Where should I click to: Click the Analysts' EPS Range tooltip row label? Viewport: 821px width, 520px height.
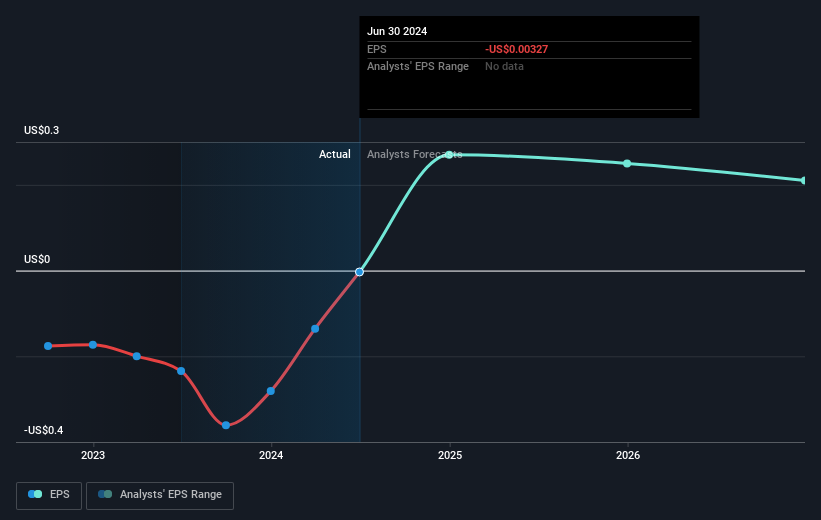pos(418,66)
